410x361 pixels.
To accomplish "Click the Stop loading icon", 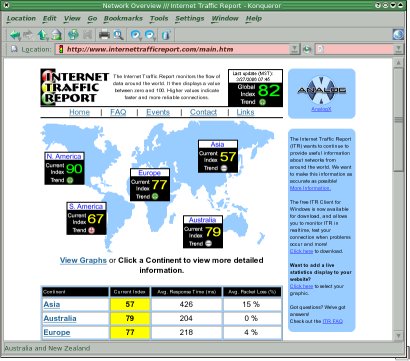I will point(87,35).
